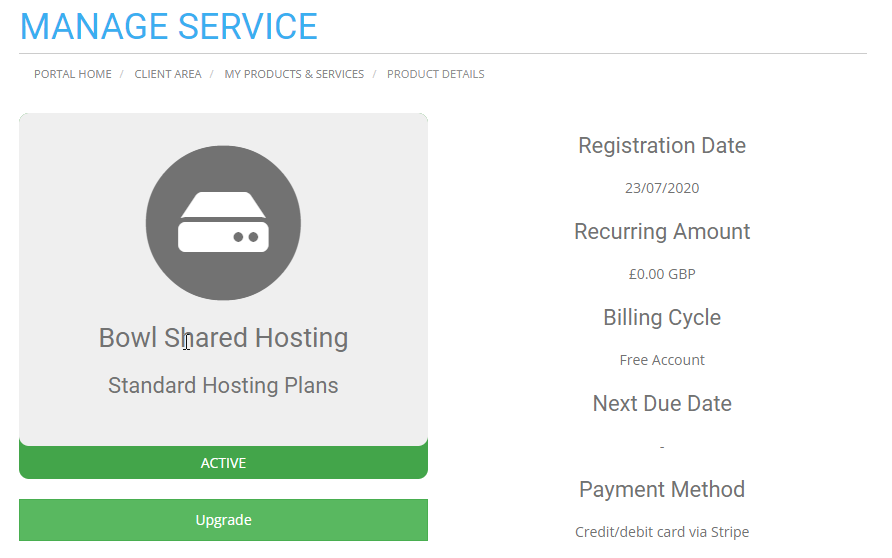Click the 23/07/2020 registration date value

(x=662, y=188)
